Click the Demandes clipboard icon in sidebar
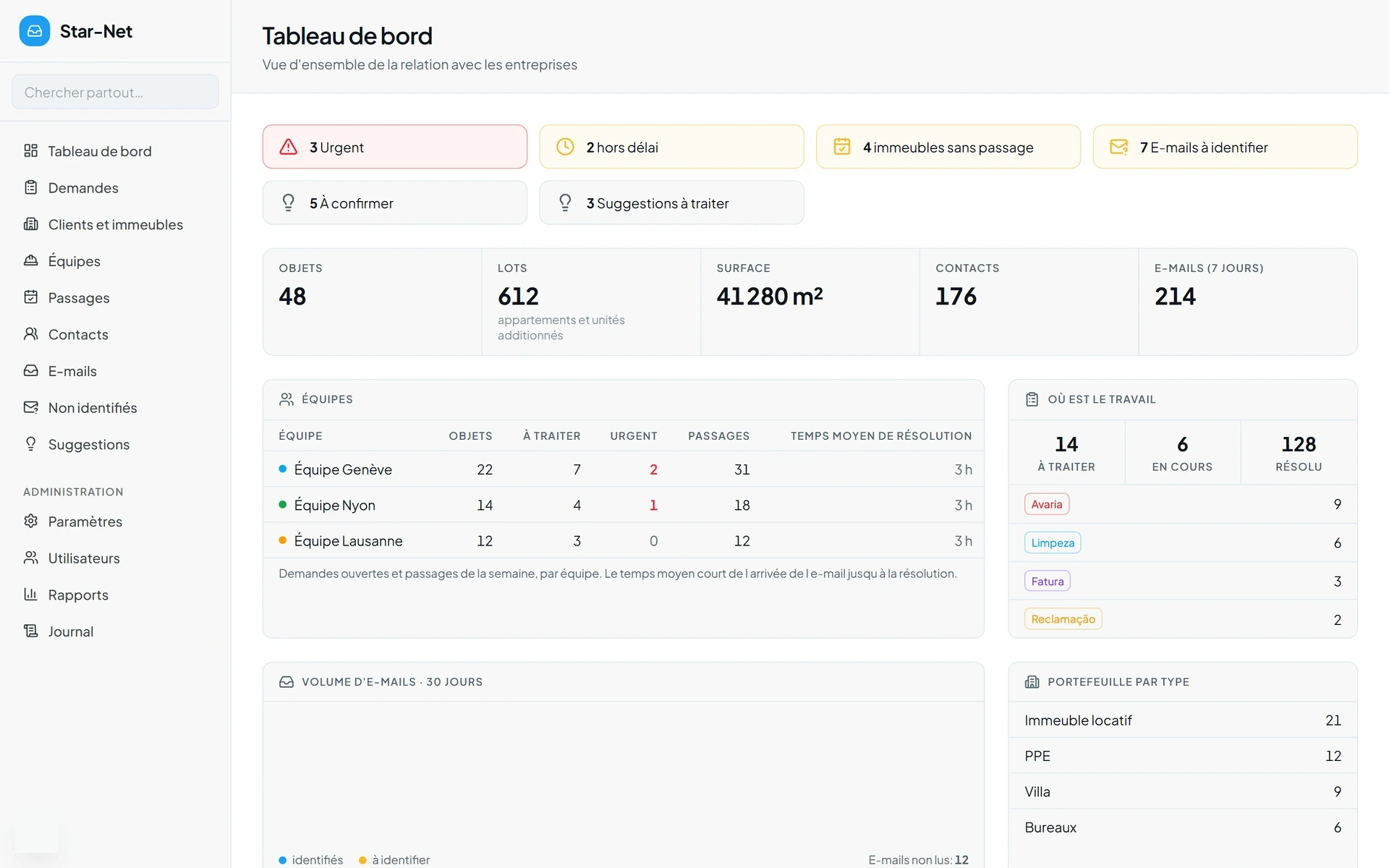1389x868 pixels. tap(30, 187)
